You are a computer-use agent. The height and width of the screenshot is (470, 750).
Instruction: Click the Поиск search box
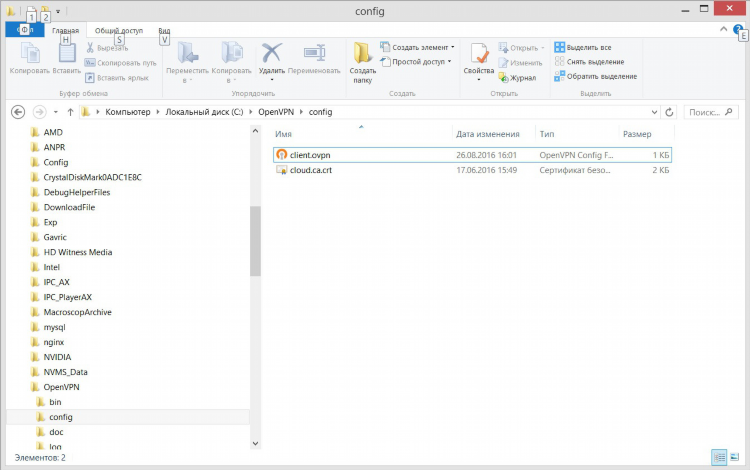pyautogui.click(x=711, y=112)
